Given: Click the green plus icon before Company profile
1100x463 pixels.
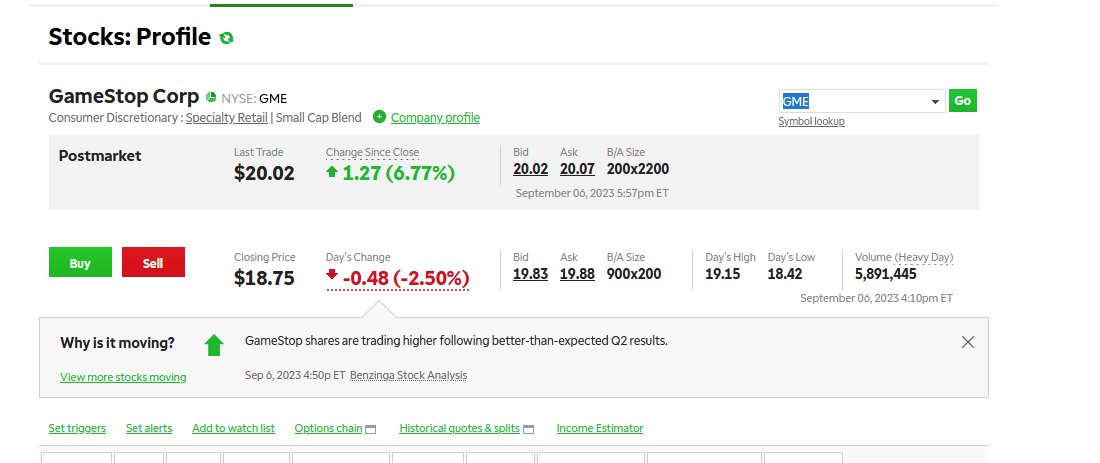Looking at the screenshot, I should click(380, 117).
